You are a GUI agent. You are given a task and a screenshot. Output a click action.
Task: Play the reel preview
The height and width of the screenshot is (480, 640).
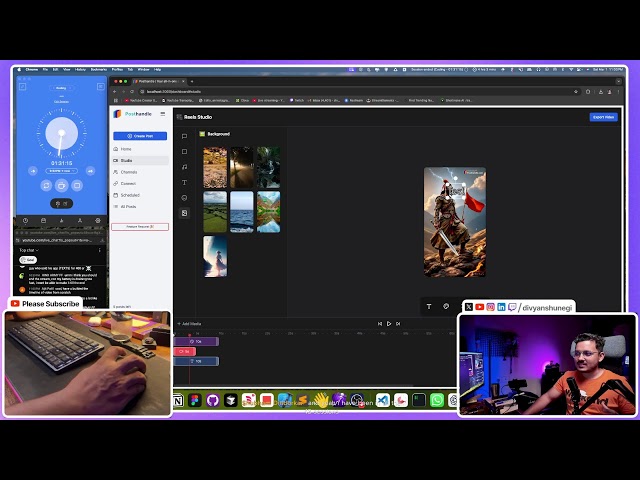pos(389,324)
